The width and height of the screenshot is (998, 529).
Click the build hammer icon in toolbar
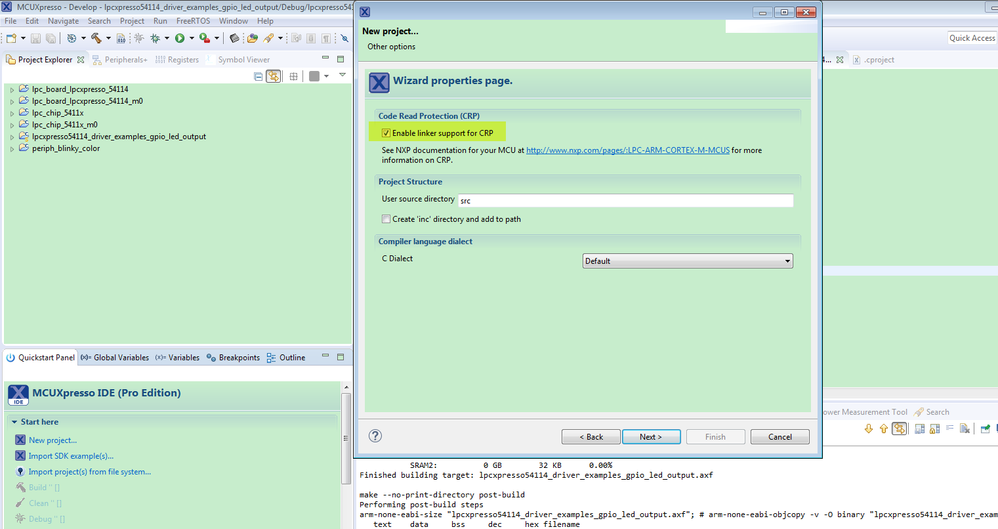point(96,38)
